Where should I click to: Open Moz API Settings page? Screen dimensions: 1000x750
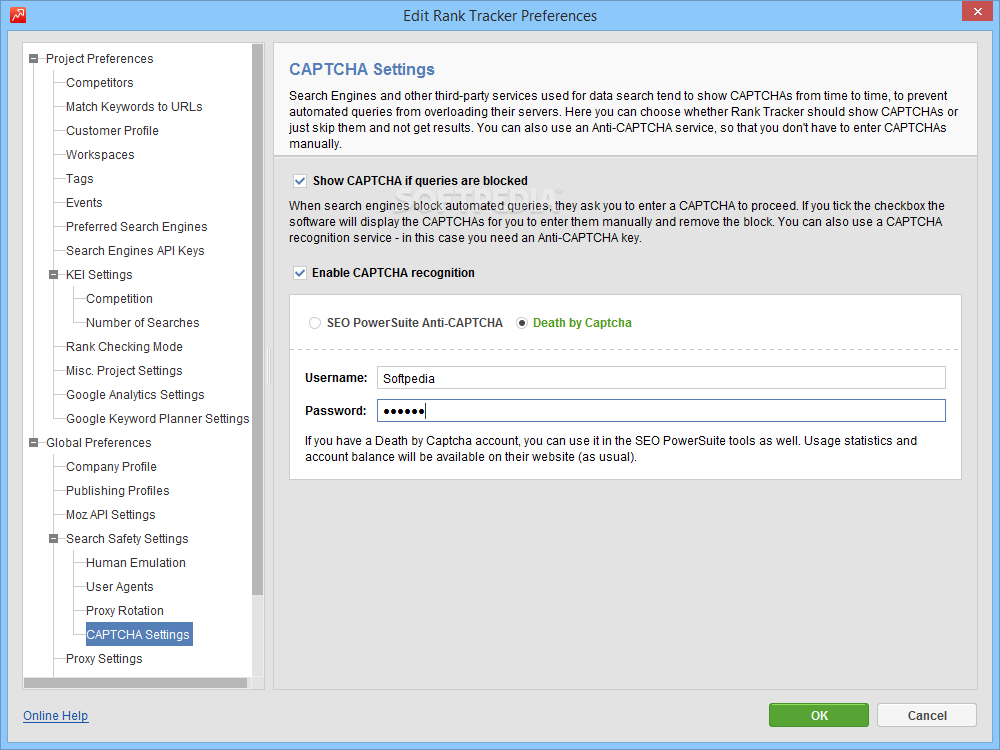point(111,515)
